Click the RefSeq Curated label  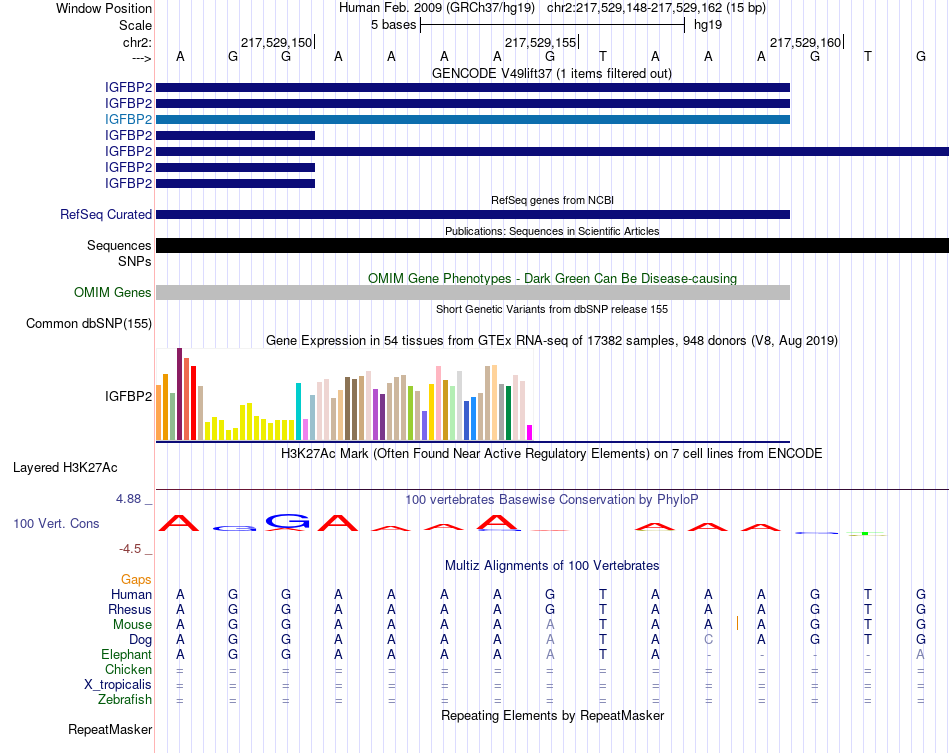point(106,214)
